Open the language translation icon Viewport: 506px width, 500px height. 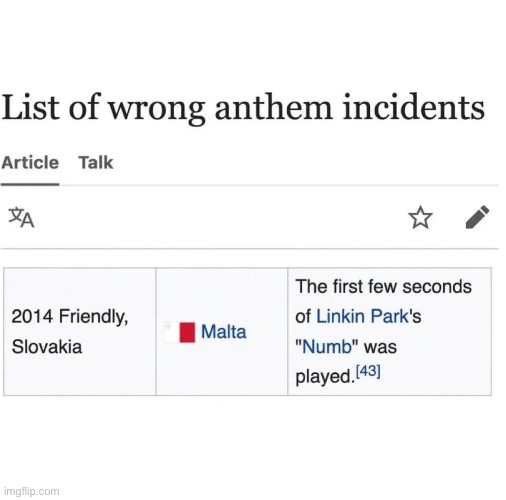point(21,217)
